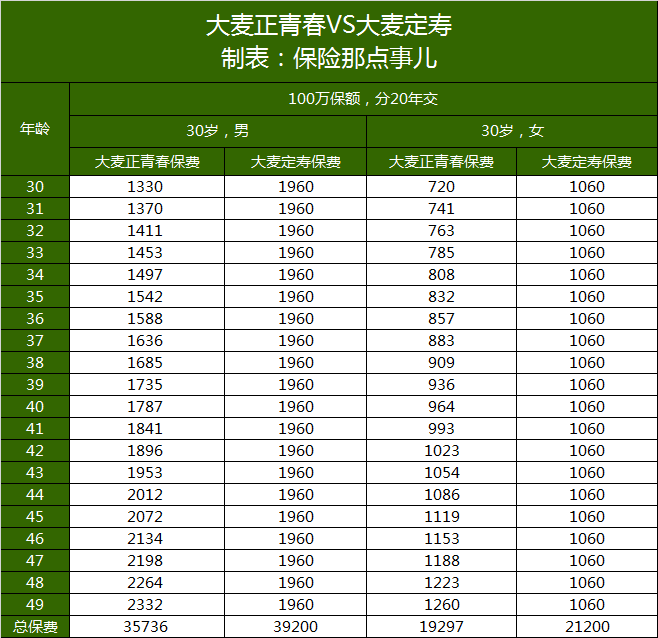Click the total 21200

pos(587,627)
